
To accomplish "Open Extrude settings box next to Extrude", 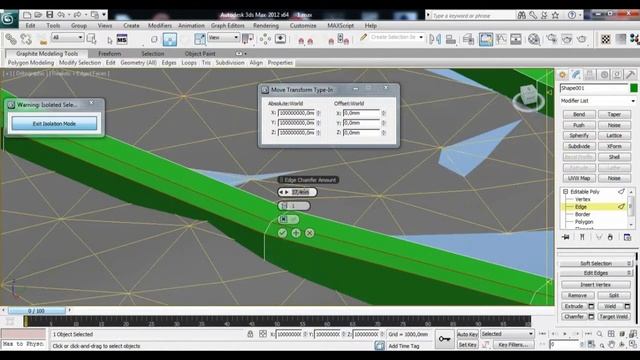I will pyautogui.click(x=591, y=306).
